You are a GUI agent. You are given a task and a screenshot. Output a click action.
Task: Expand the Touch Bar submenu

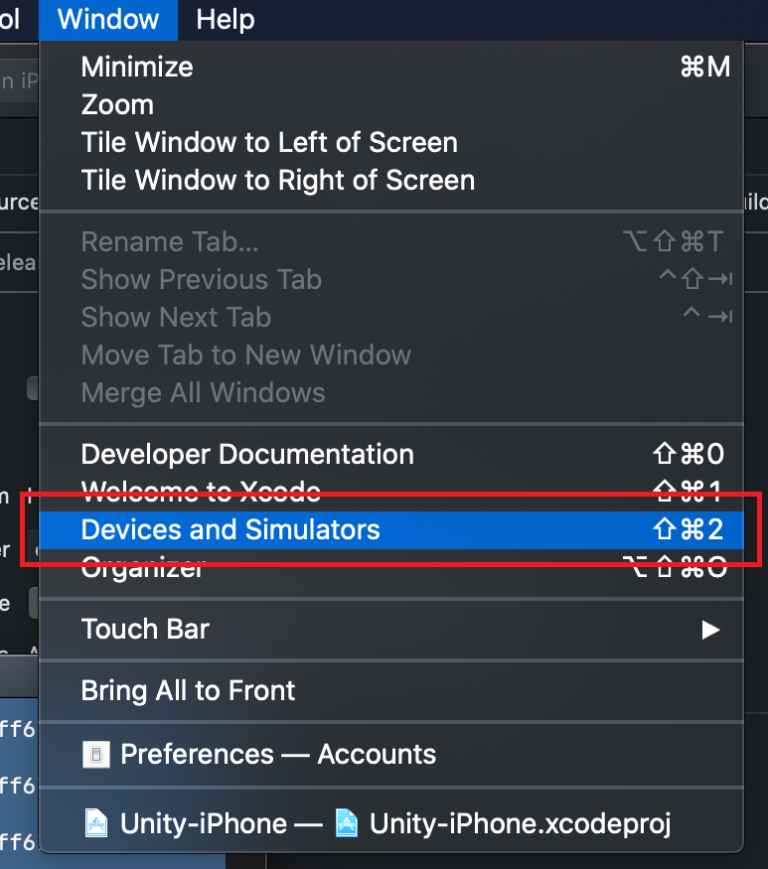[145, 630]
